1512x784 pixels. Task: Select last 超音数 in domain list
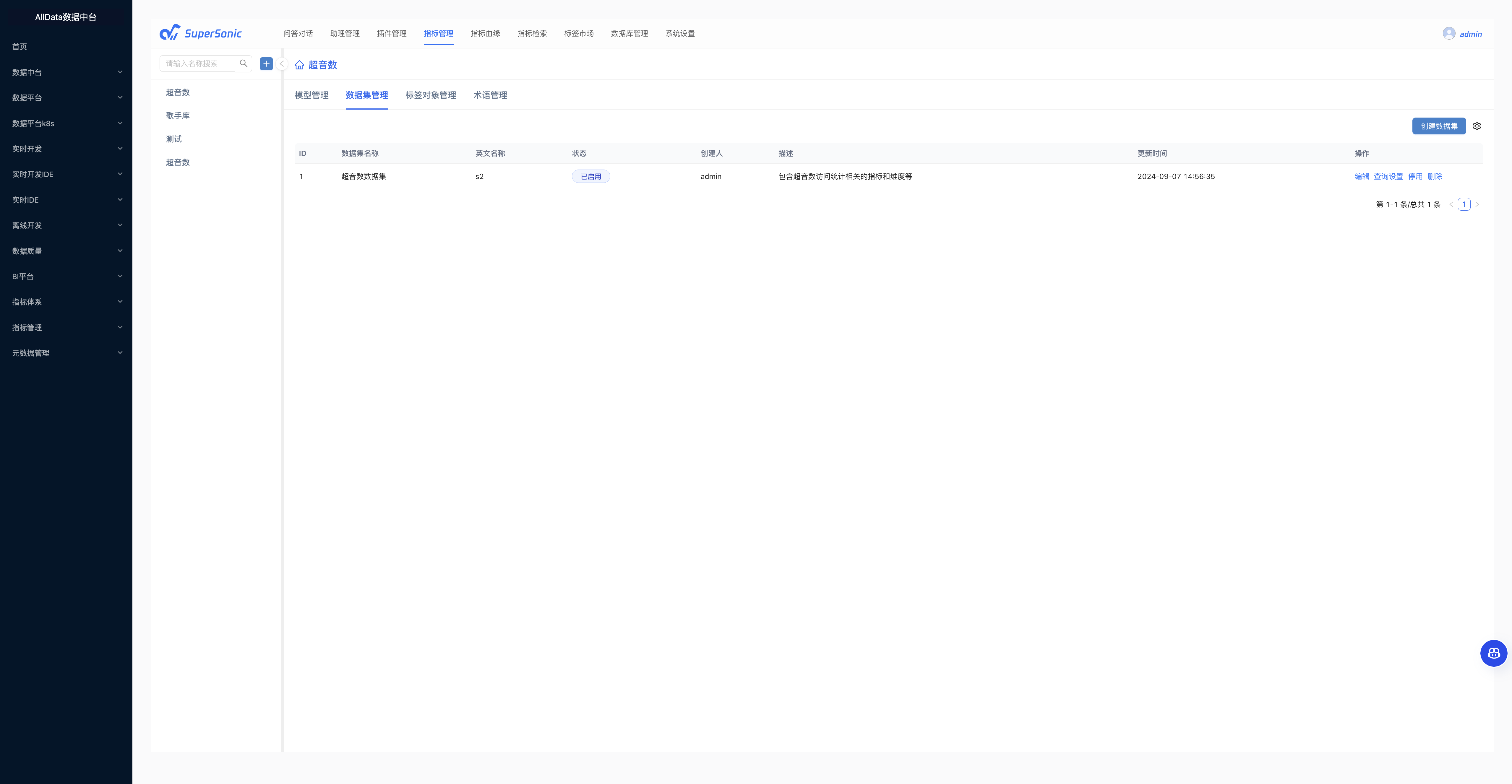click(178, 162)
